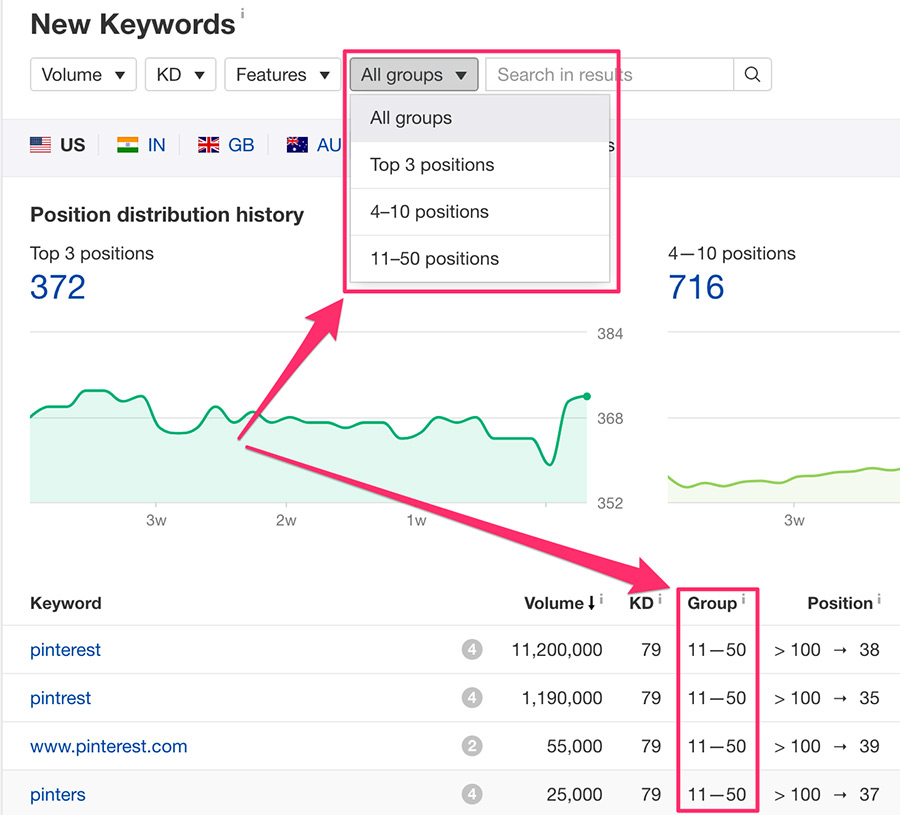Viewport: 900px width, 815px height.
Task: Choose 4–10 positions in the groups menu
Action: click(x=429, y=212)
